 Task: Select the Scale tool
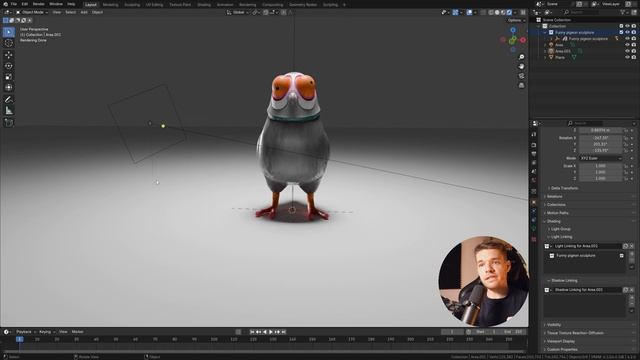point(9,77)
